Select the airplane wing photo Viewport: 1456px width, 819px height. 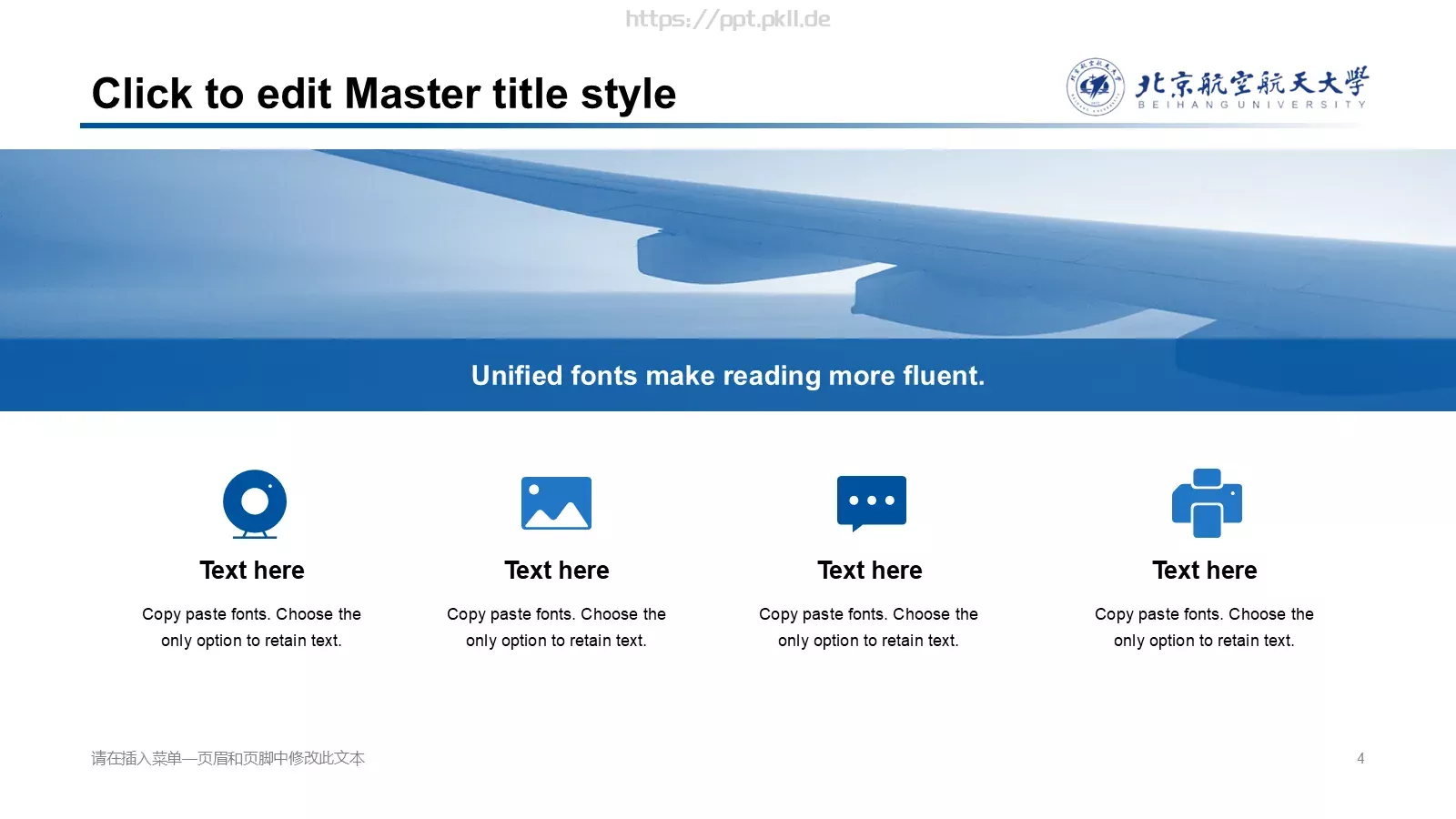(728, 244)
